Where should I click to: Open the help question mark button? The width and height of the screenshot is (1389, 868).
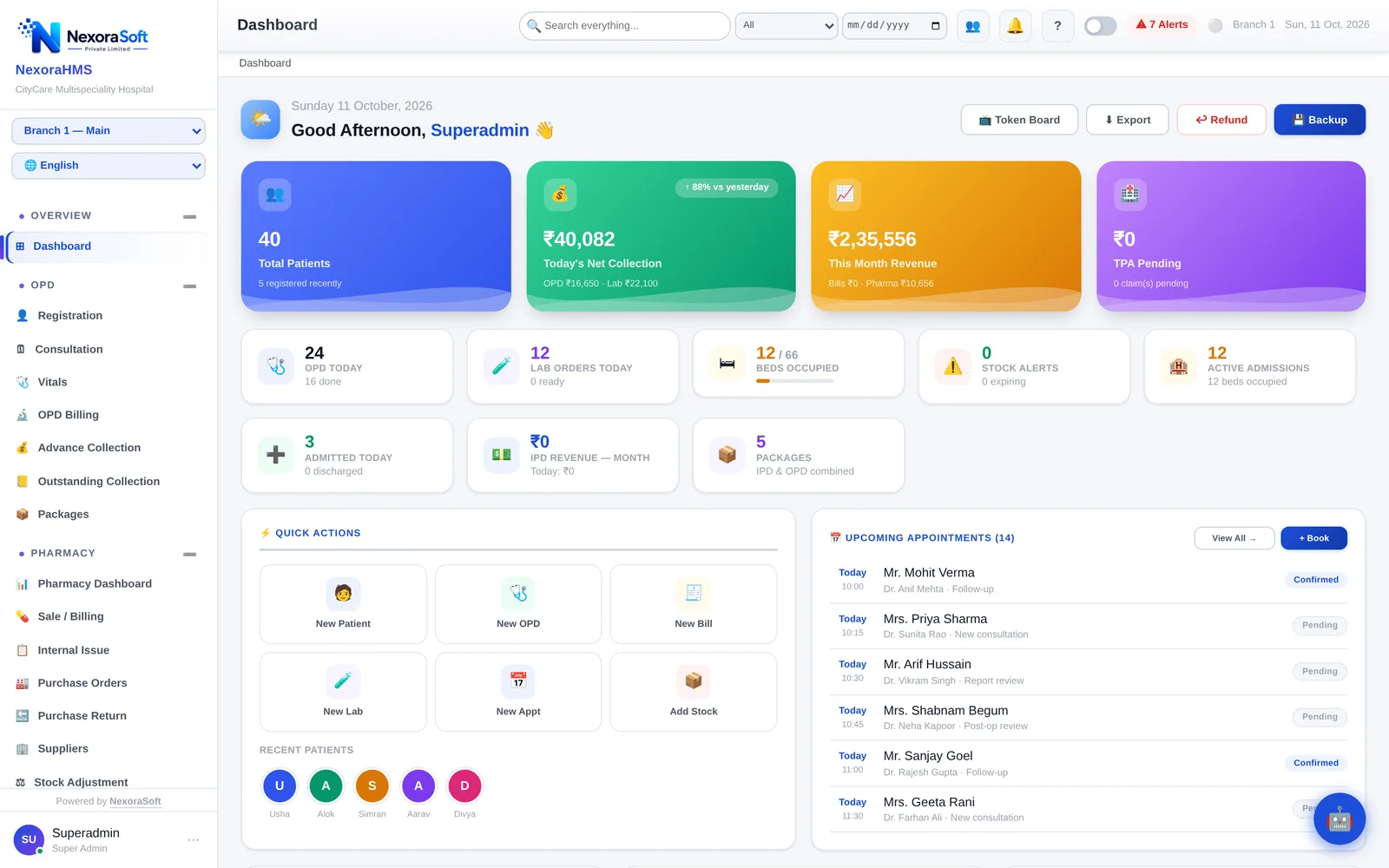(x=1057, y=26)
